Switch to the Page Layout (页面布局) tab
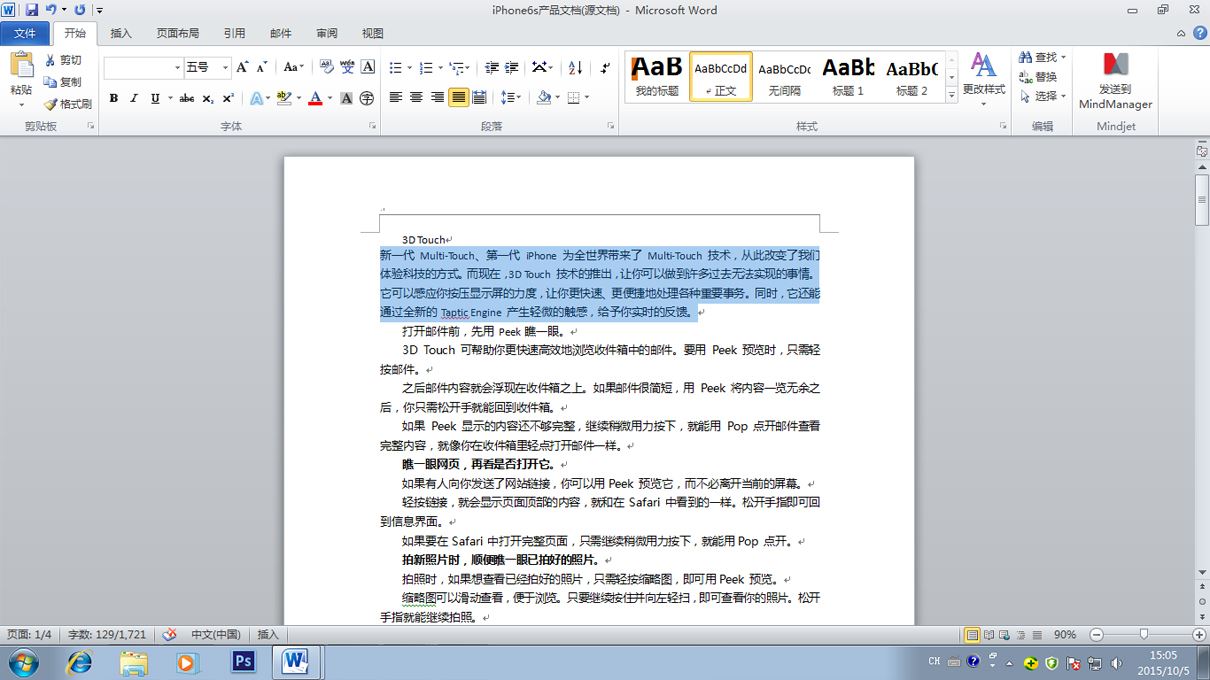This screenshot has width=1210, height=680. click(x=178, y=33)
